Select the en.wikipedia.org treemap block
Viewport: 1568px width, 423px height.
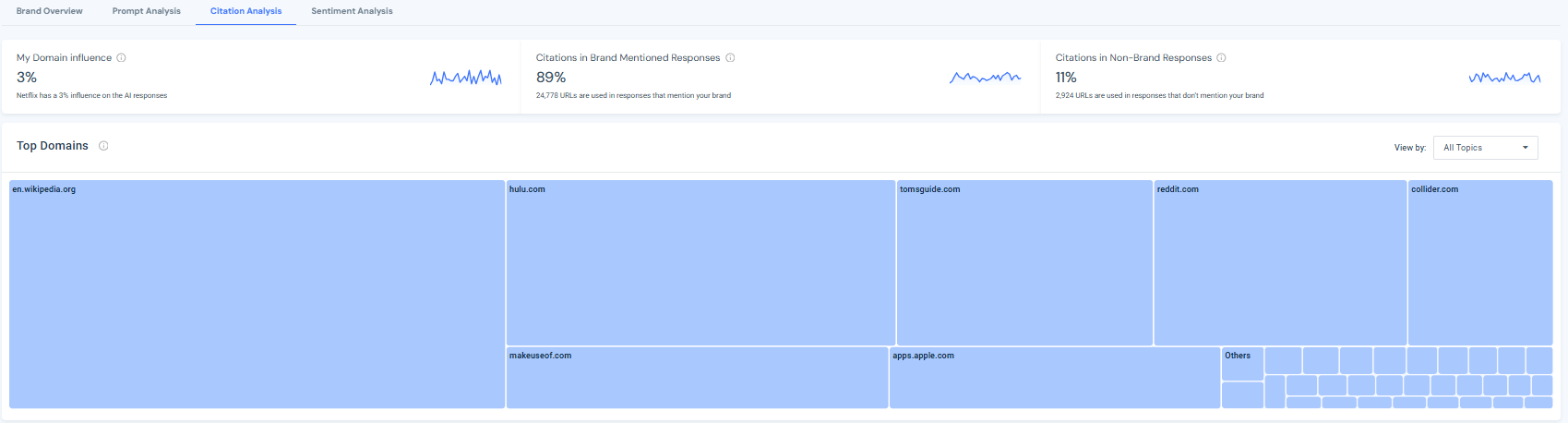click(257, 294)
